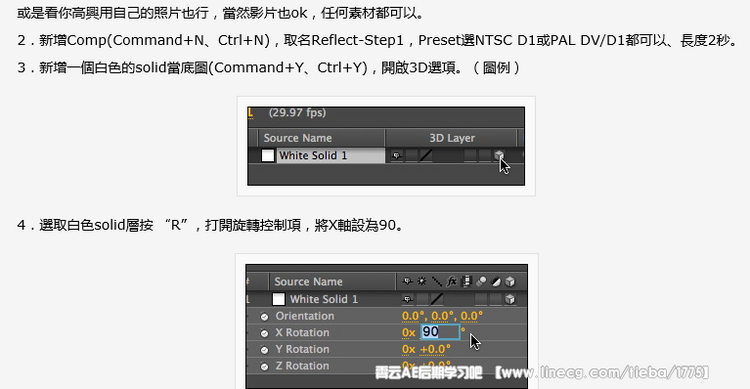The width and height of the screenshot is (750, 389).
Task: Click the (29.97 fps) label
Action: (x=297, y=112)
